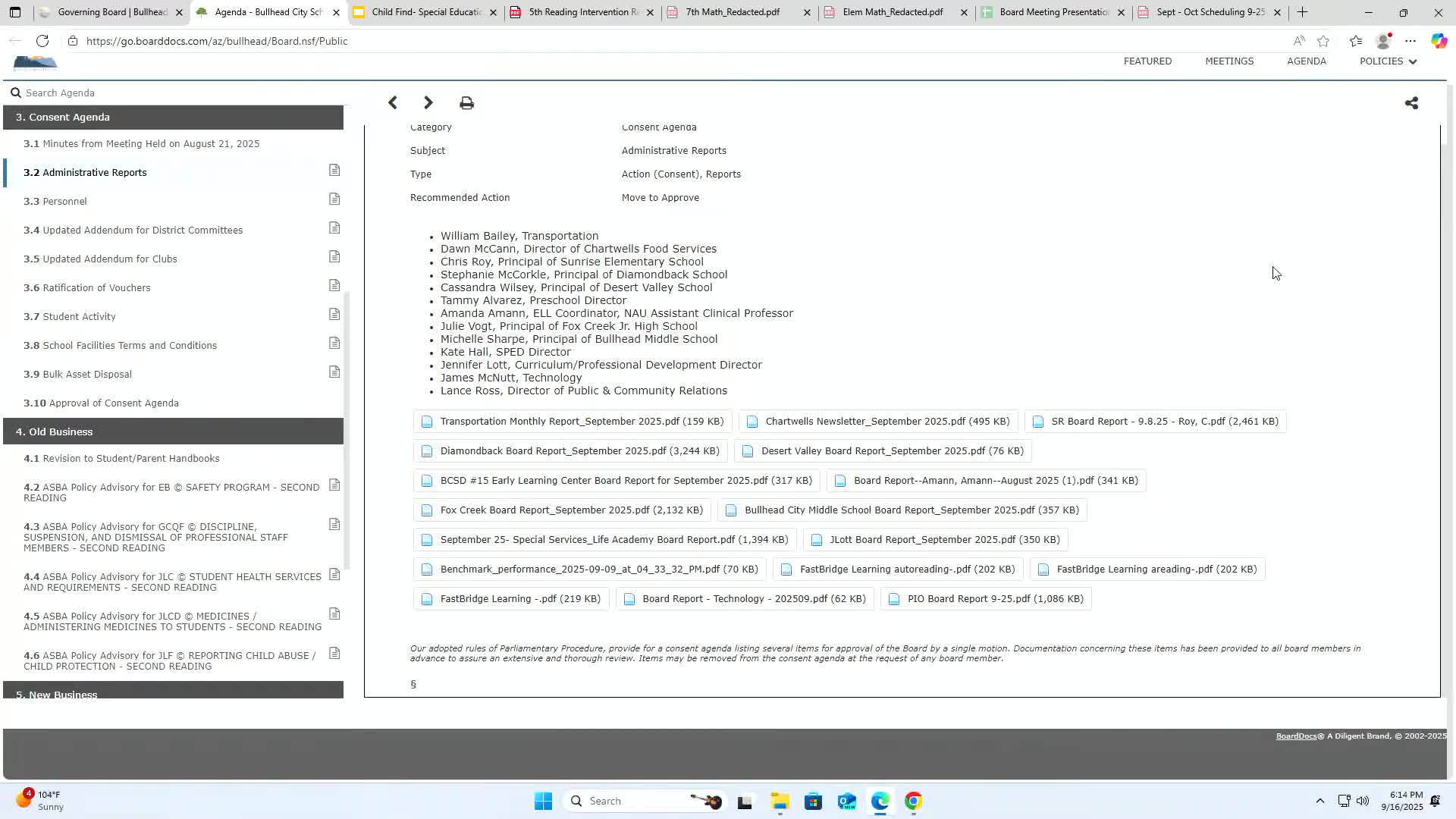The width and height of the screenshot is (1456, 819).
Task: Go to previous agenda item arrow
Action: (392, 103)
